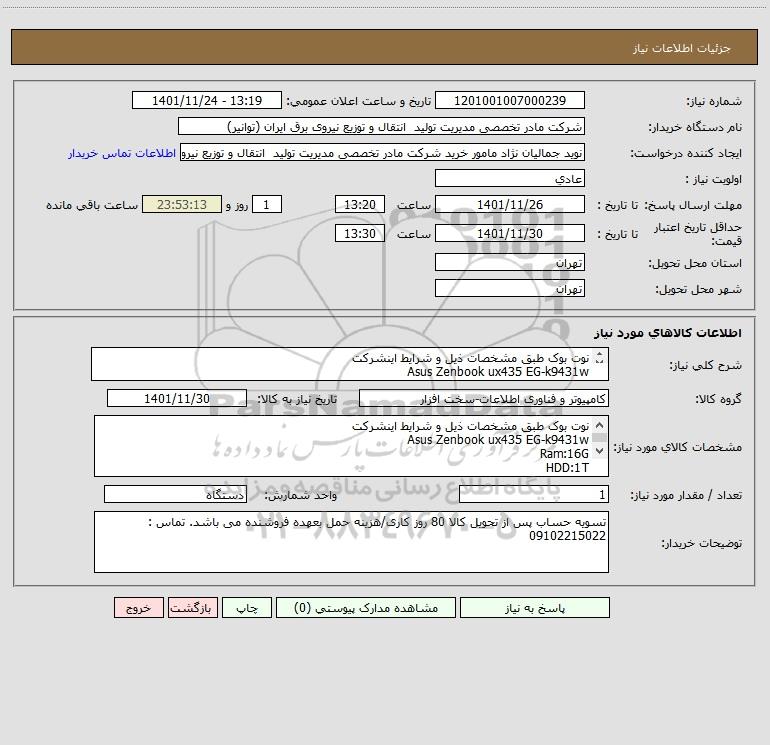Click the countdown timer 23:53:13
The height and width of the screenshot is (745, 770).
[x=182, y=204]
